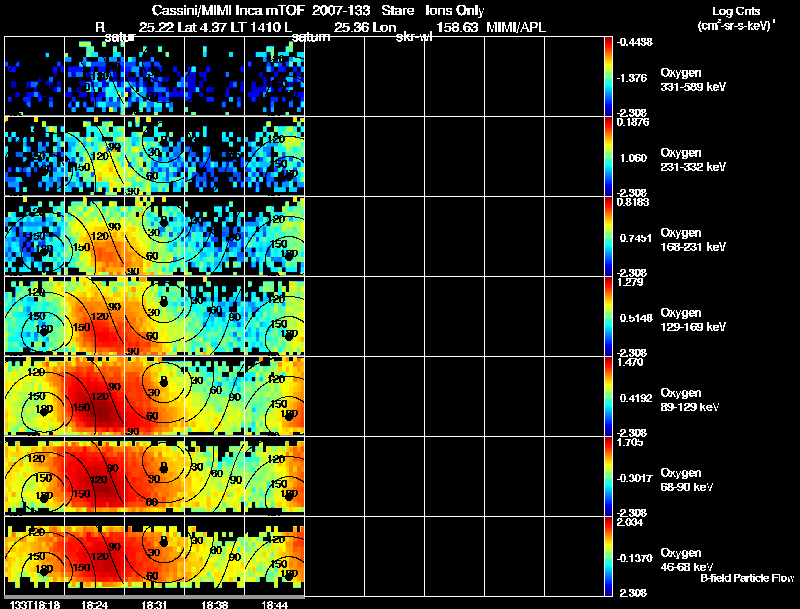Open the 18:31 image in 129-169 keV row
Image resolution: width=800 pixels, height=609 pixels.
pyautogui.click(x=155, y=316)
